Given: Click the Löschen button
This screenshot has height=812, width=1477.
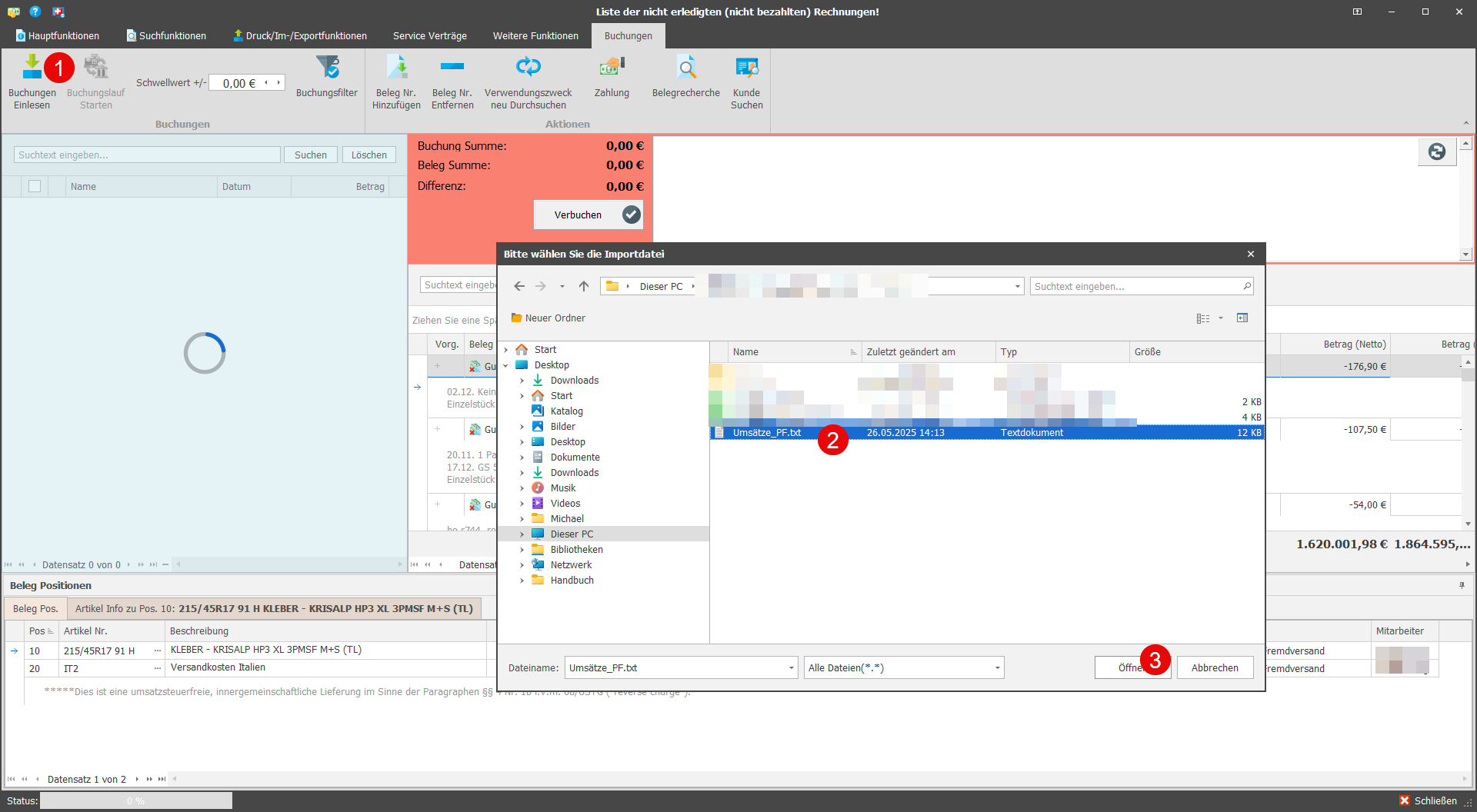Looking at the screenshot, I should tap(369, 155).
